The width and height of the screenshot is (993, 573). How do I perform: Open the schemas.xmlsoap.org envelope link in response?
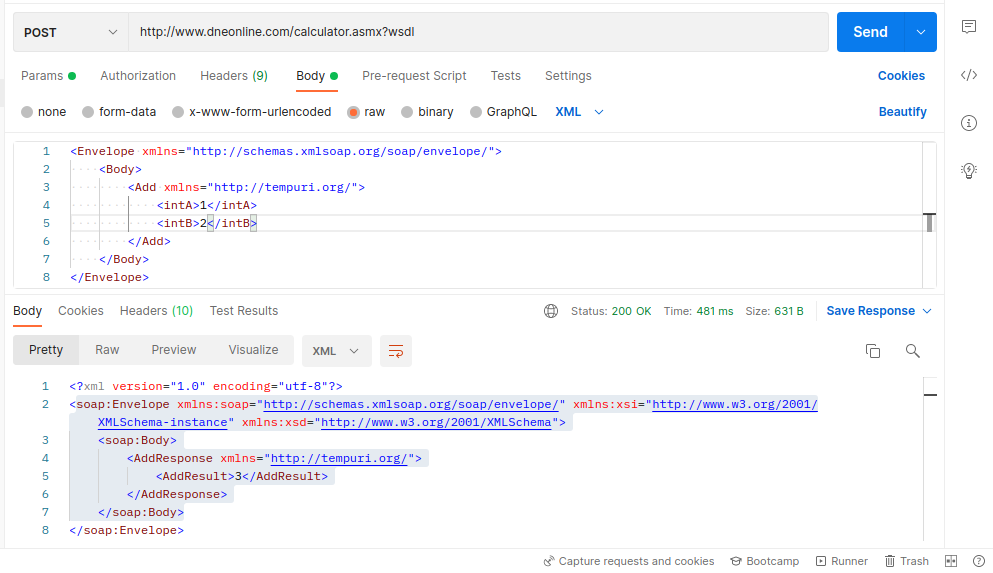click(x=411, y=405)
